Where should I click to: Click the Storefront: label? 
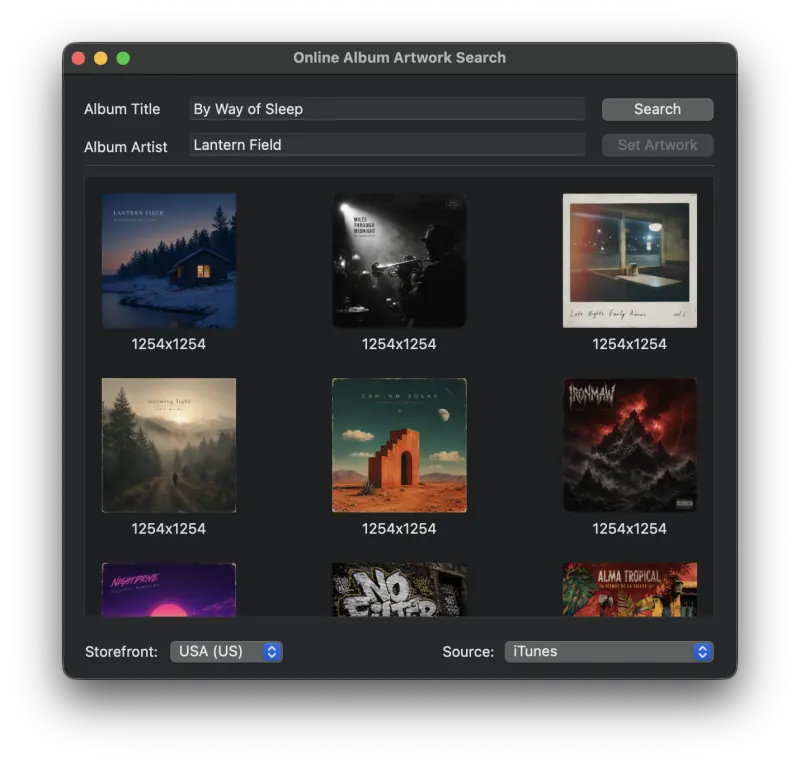pos(121,652)
